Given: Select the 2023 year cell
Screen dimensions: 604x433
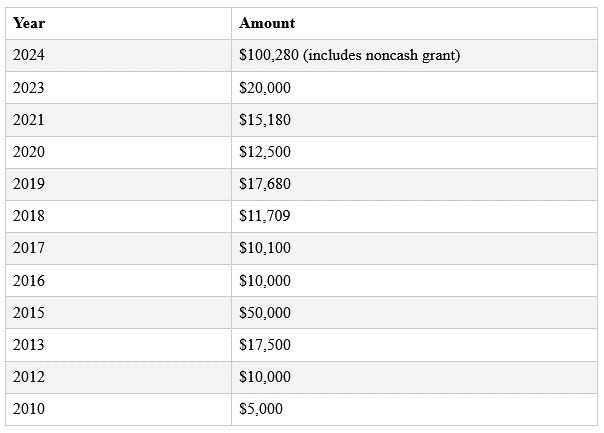Looking at the screenshot, I should [118, 88].
